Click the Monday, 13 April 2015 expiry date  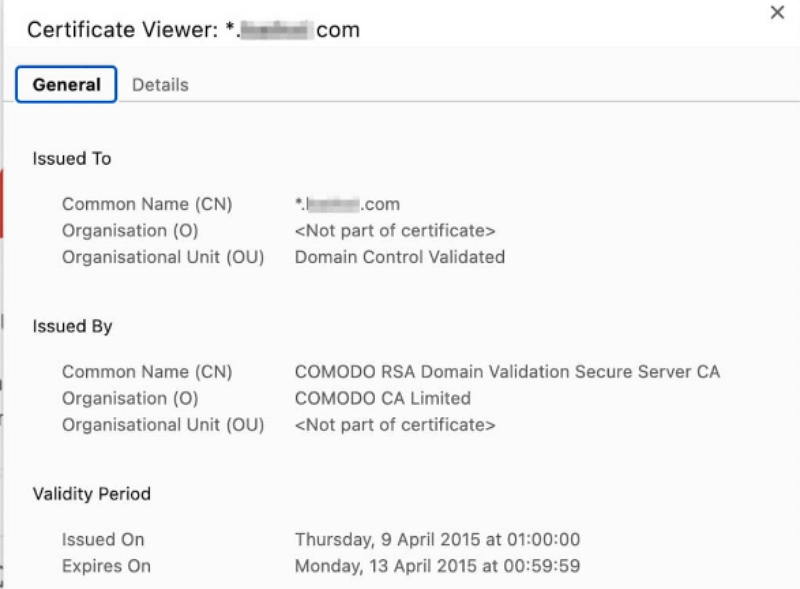point(437,566)
